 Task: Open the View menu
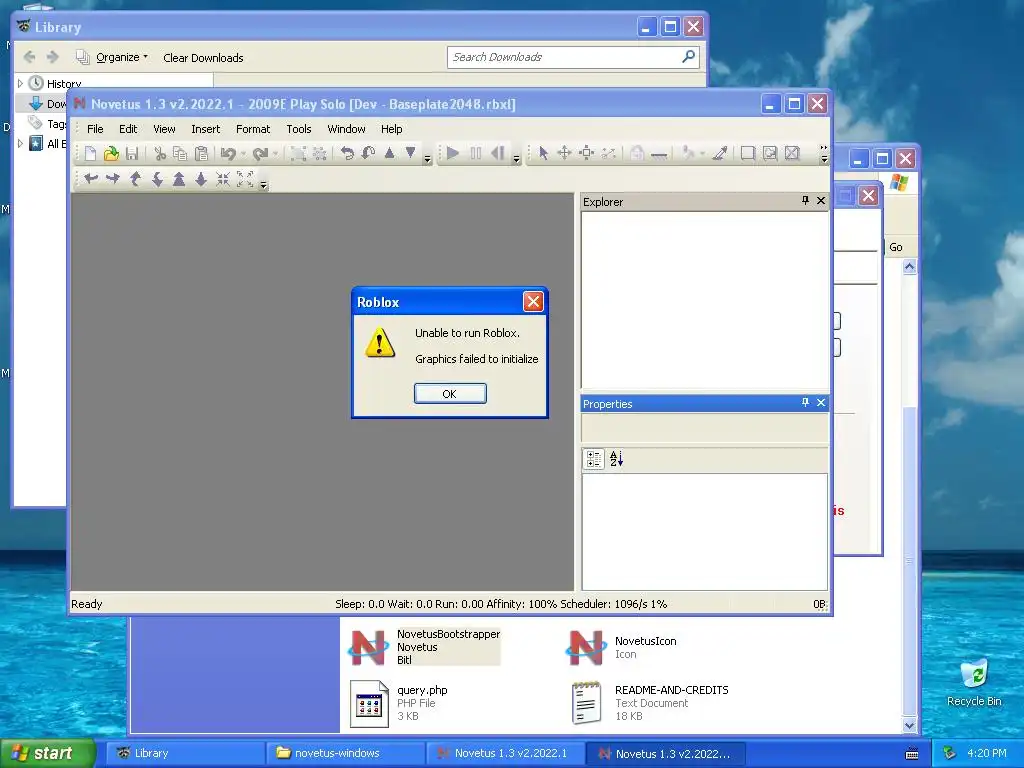click(165, 129)
